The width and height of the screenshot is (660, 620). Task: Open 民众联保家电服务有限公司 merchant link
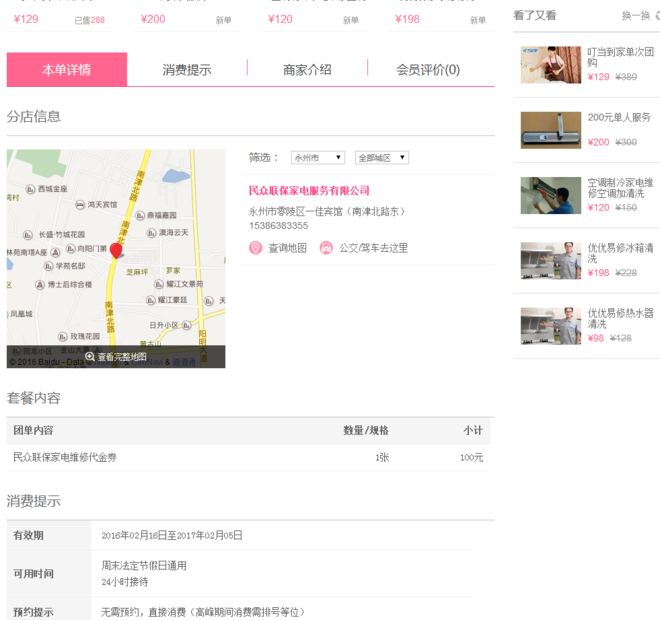pos(309,191)
